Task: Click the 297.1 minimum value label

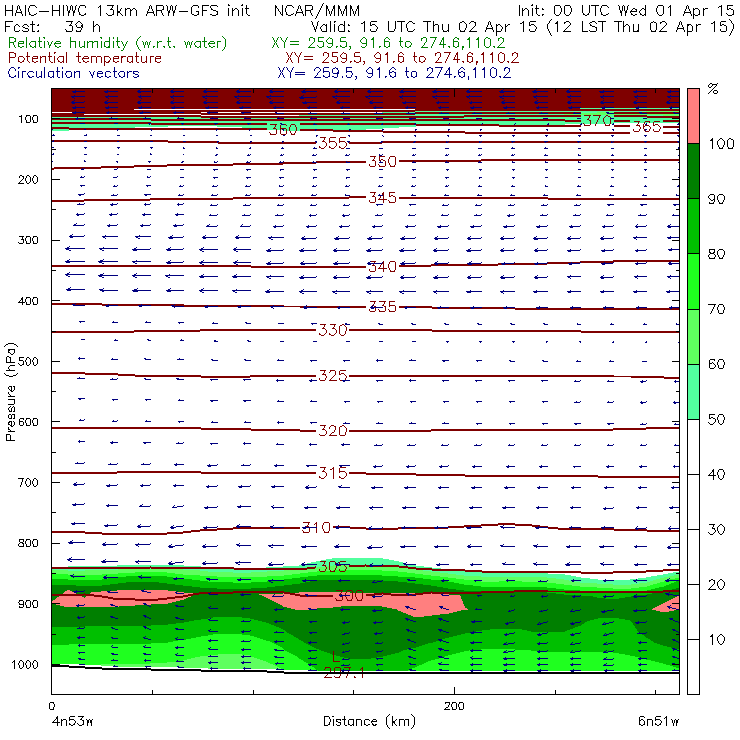Action: 344,673
